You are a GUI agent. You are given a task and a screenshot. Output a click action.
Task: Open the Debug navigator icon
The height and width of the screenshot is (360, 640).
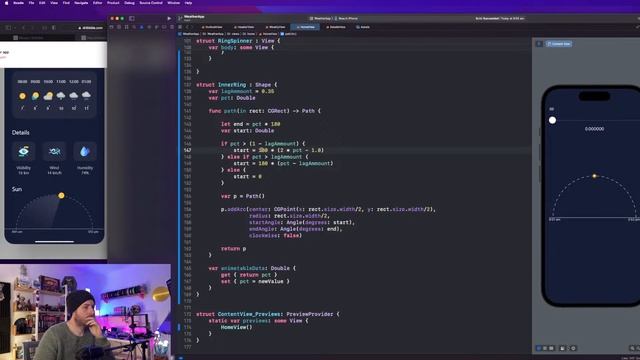point(156,27)
